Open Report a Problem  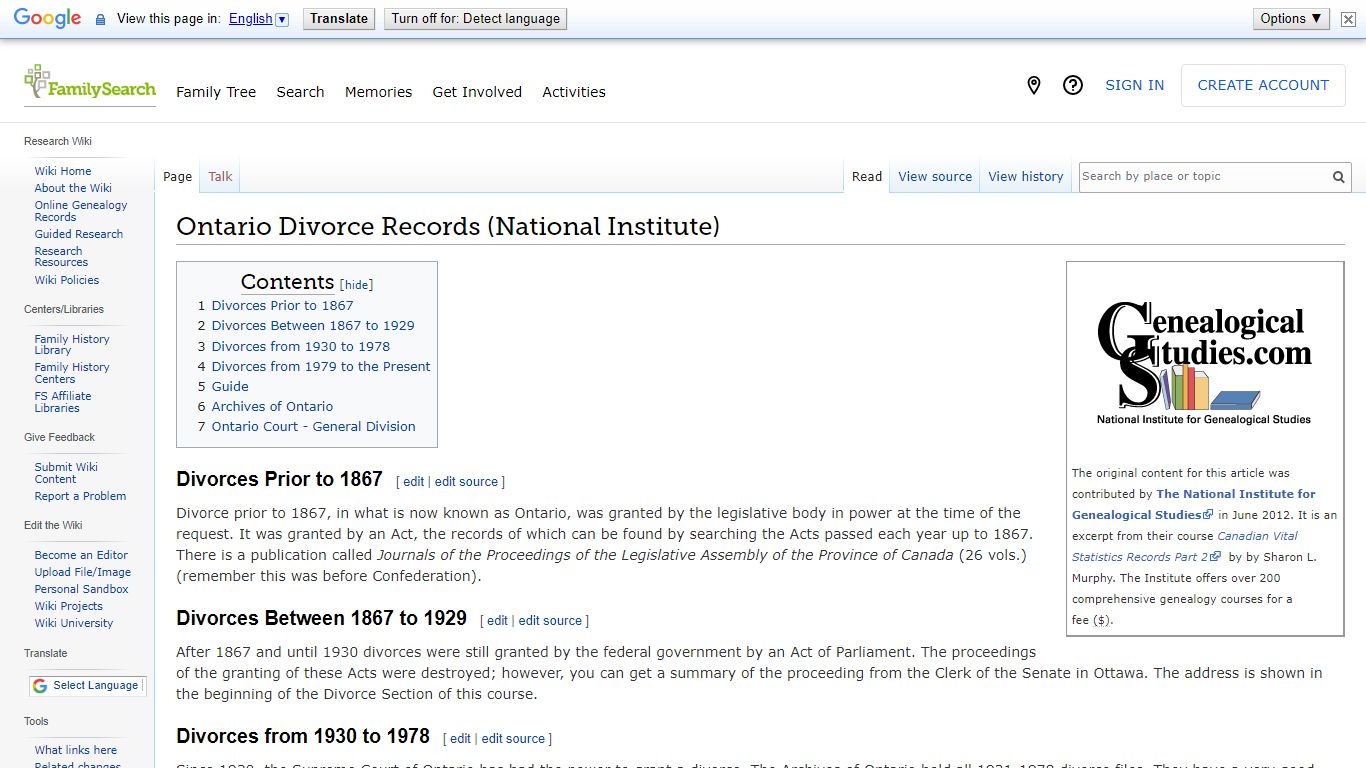coord(80,496)
